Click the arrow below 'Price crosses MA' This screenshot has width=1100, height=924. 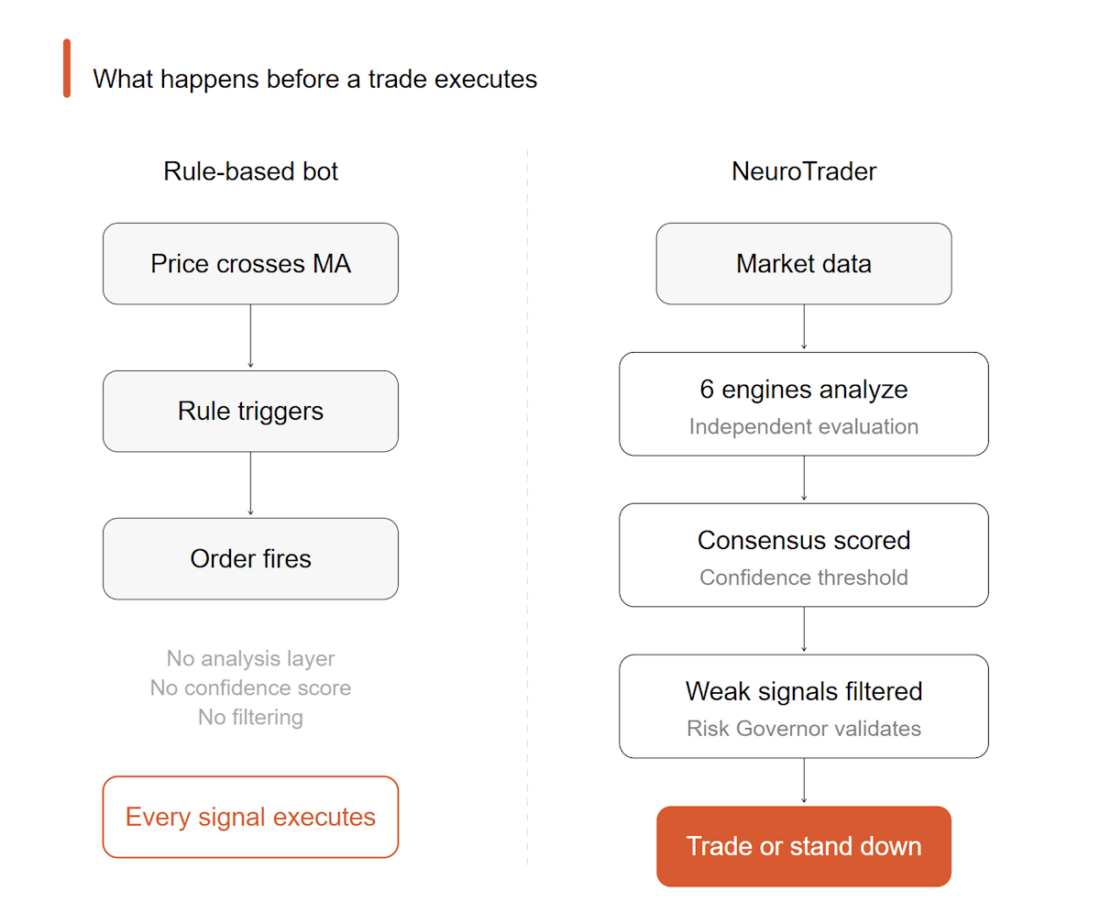click(x=250, y=337)
